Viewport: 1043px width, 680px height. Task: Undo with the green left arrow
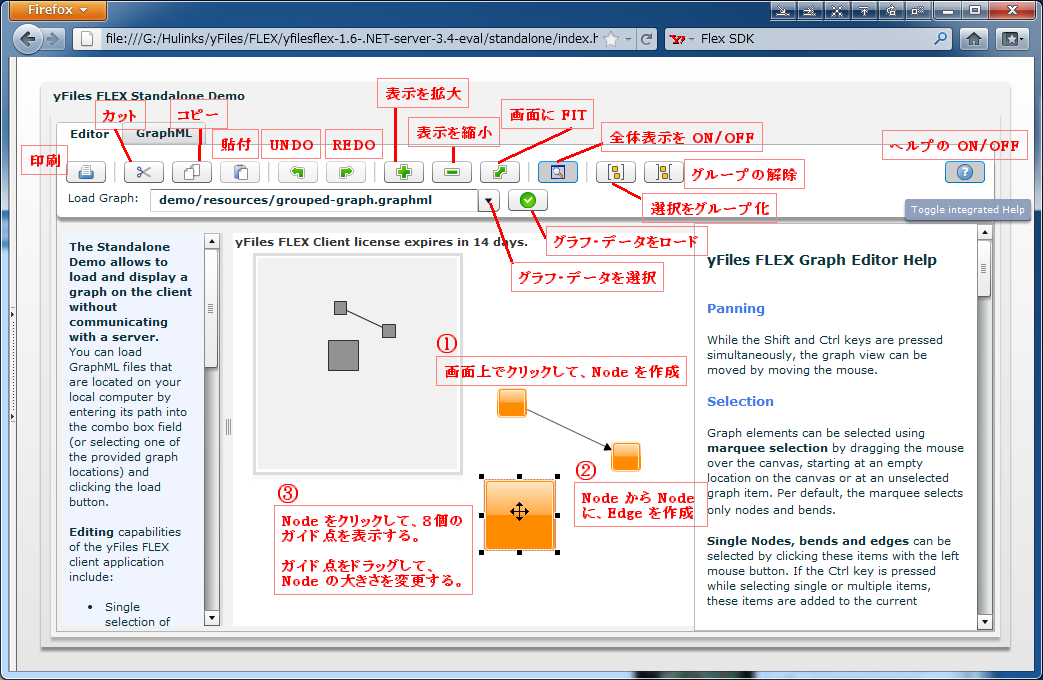pyautogui.click(x=297, y=172)
